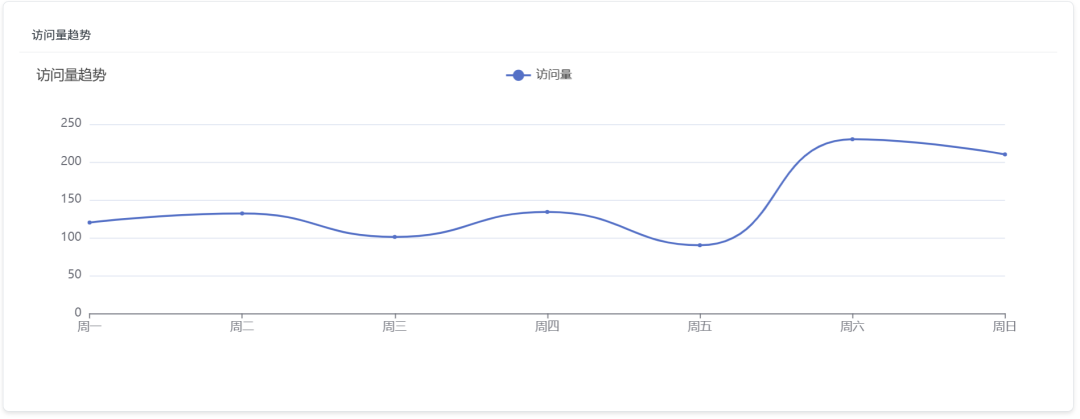Click the 周六 x-axis label
This screenshot has width=1080, height=419.
[852, 326]
